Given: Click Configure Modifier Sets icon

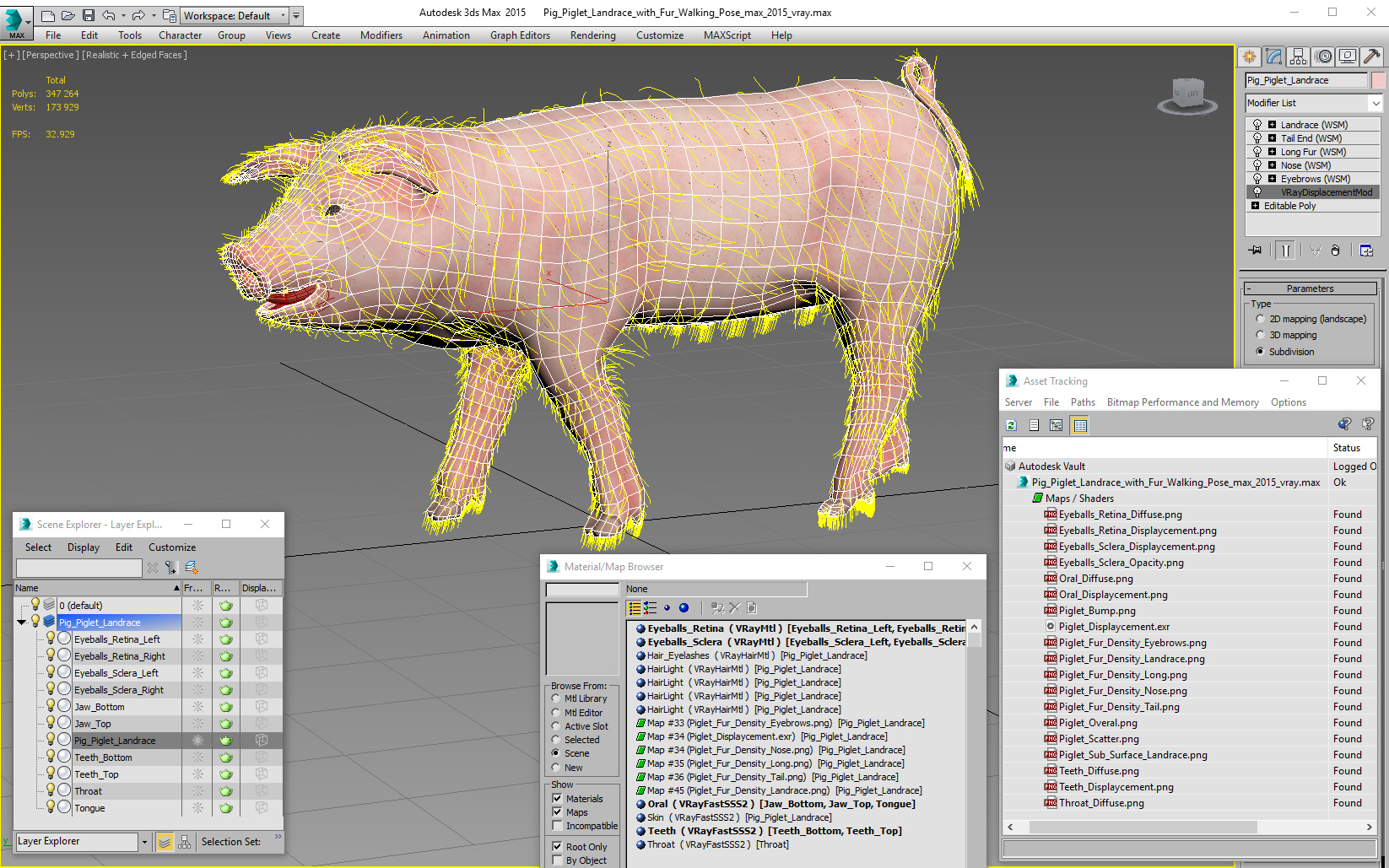Looking at the screenshot, I should (x=1366, y=250).
